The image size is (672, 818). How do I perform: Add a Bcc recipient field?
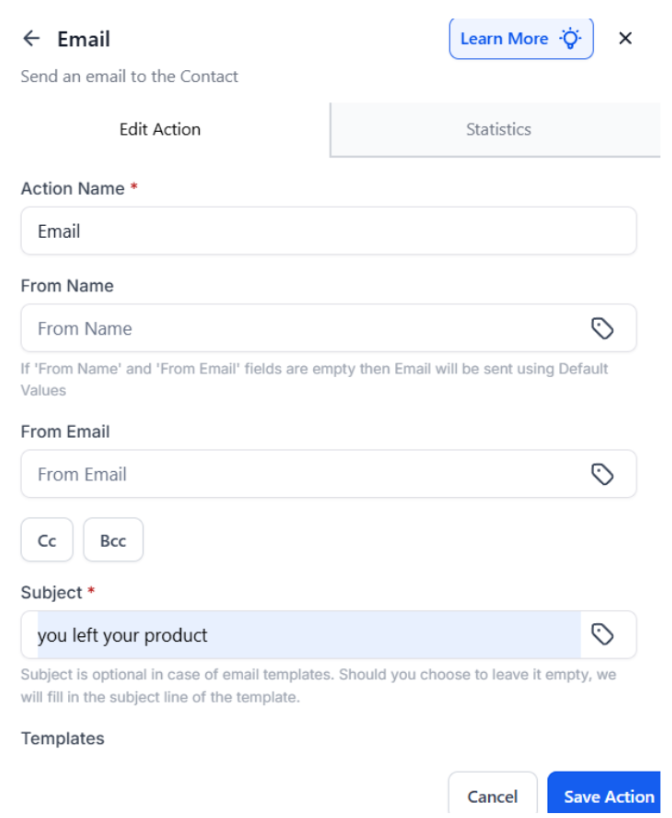point(113,541)
